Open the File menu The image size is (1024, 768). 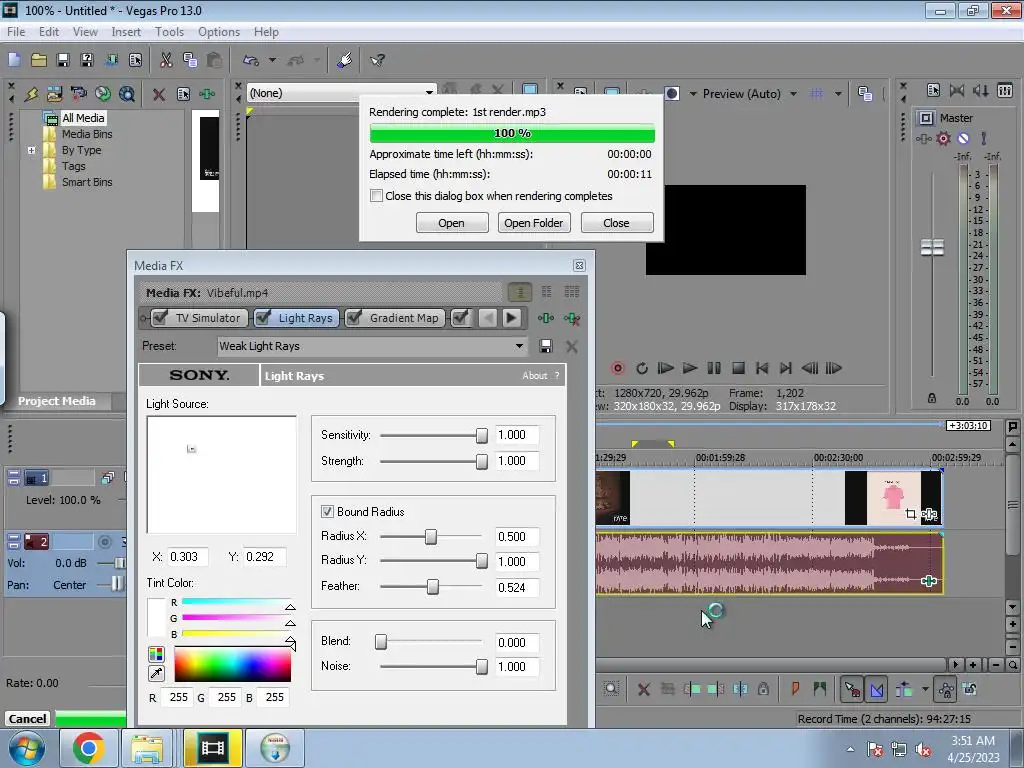pyautogui.click(x=16, y=31)
